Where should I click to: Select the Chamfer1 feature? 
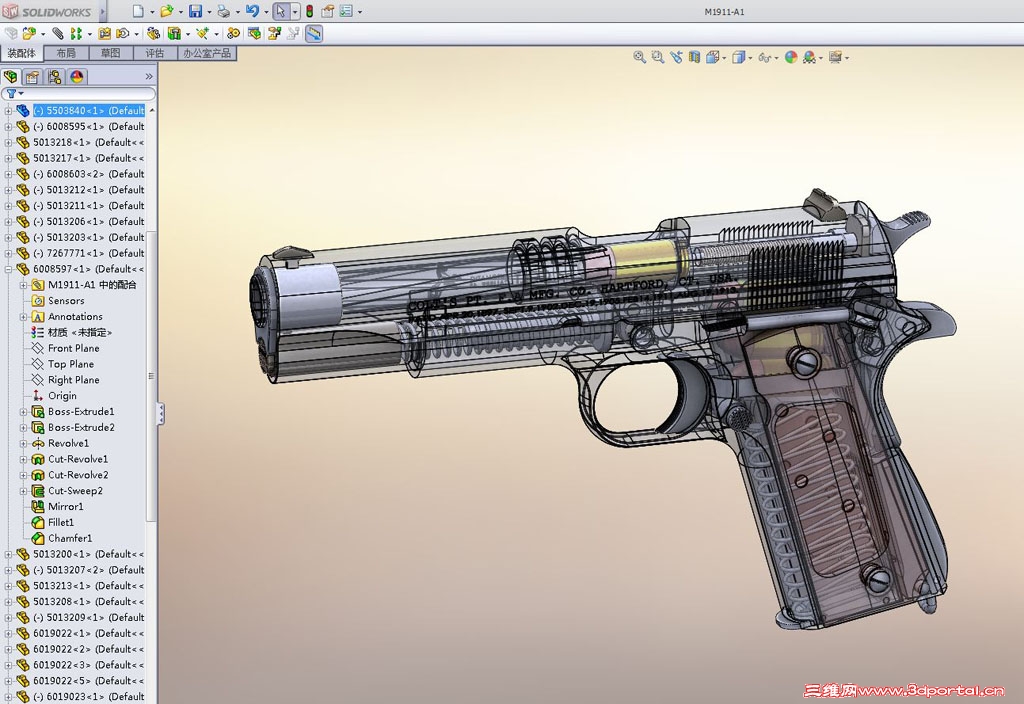click(x=70, y=538)
